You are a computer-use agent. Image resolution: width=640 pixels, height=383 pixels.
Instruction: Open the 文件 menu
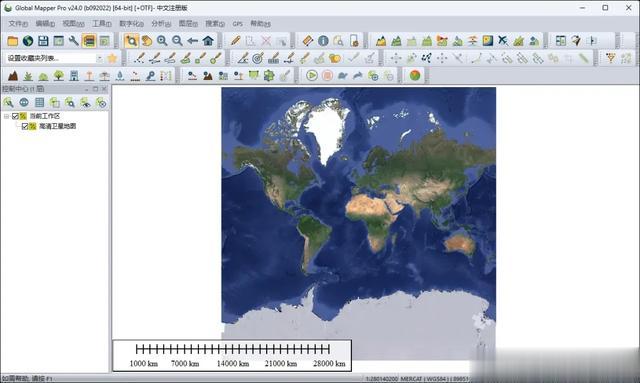(x=18, y=24)
